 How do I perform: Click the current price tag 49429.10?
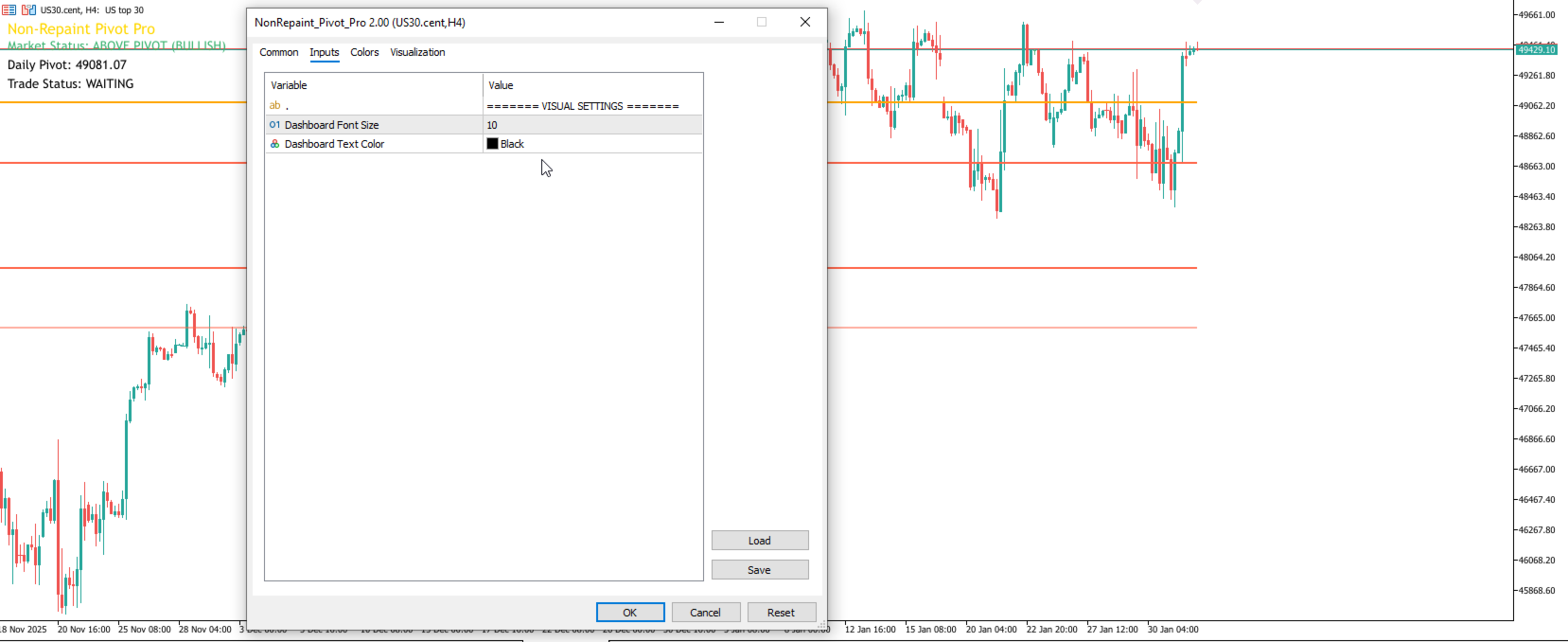(1538, 49)
